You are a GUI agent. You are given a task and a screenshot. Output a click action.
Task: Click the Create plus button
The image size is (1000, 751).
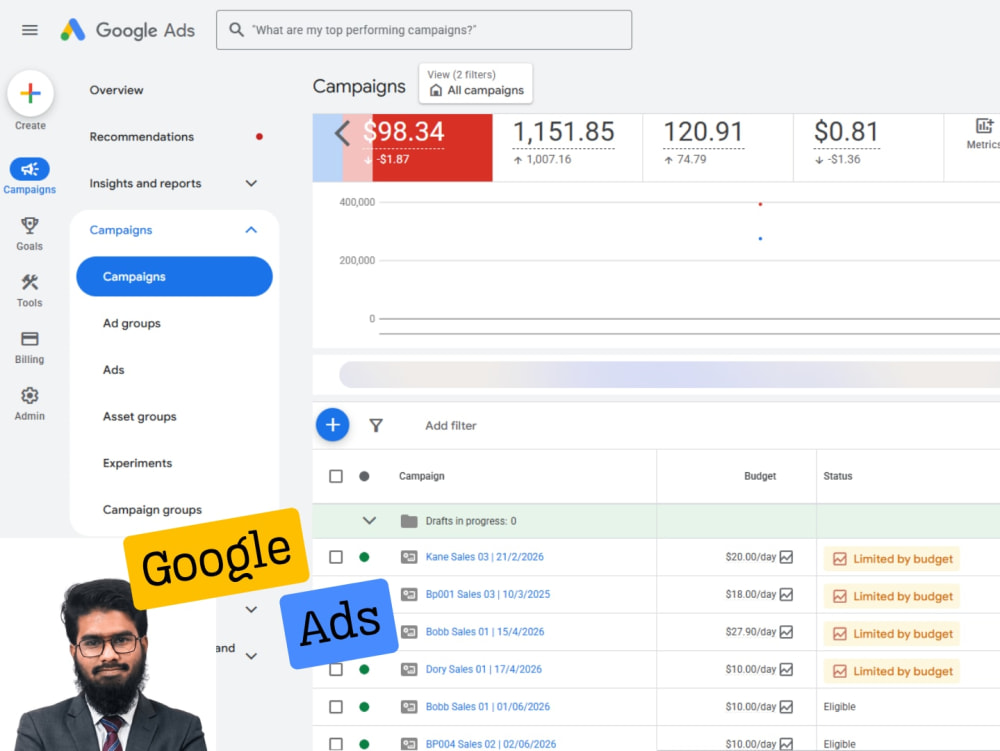click(30, 93)
